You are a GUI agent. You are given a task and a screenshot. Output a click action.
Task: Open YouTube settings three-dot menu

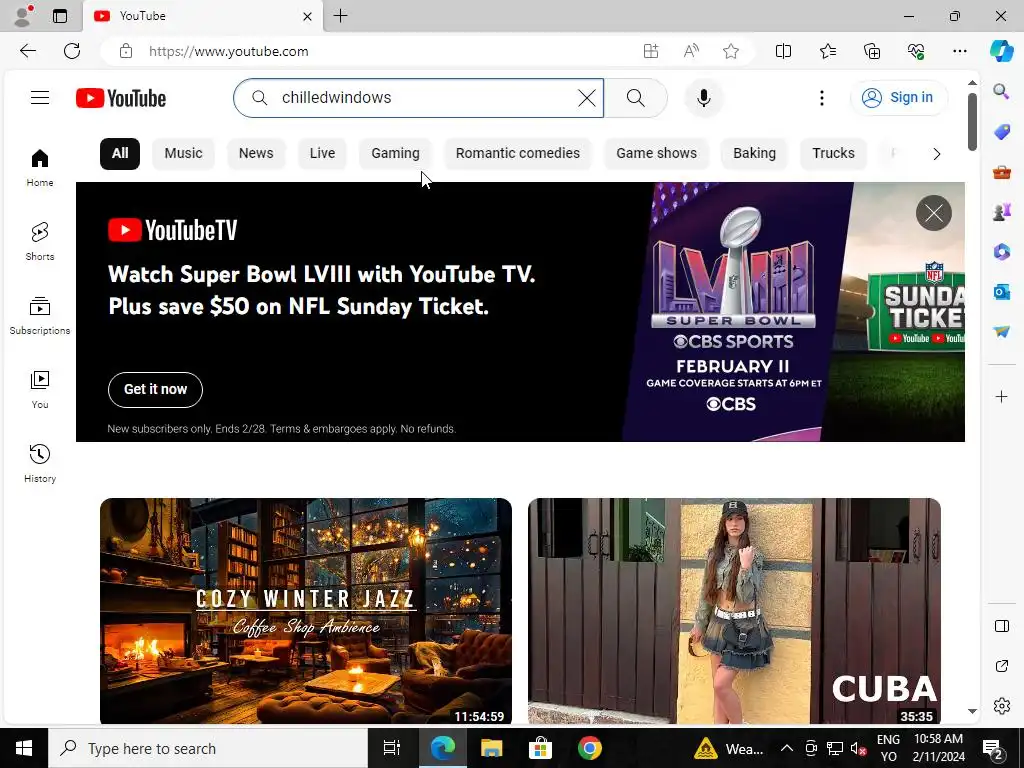coord(822,98)
